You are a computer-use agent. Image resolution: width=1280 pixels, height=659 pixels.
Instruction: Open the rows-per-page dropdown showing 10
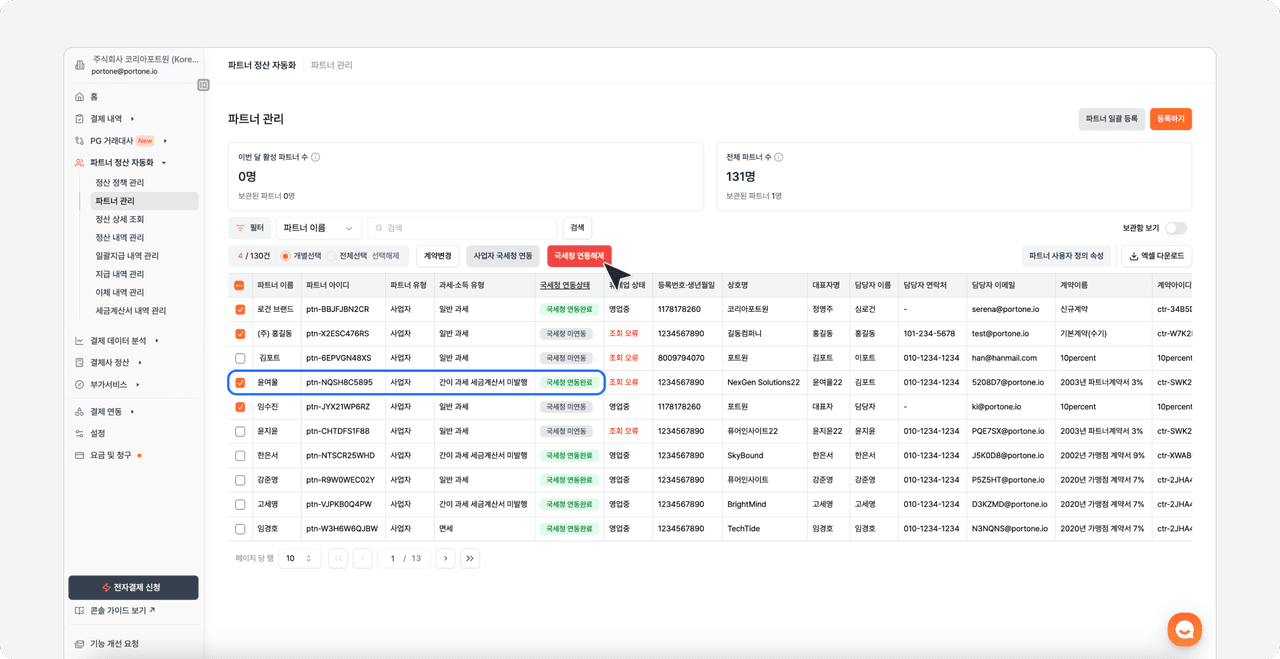298,558
